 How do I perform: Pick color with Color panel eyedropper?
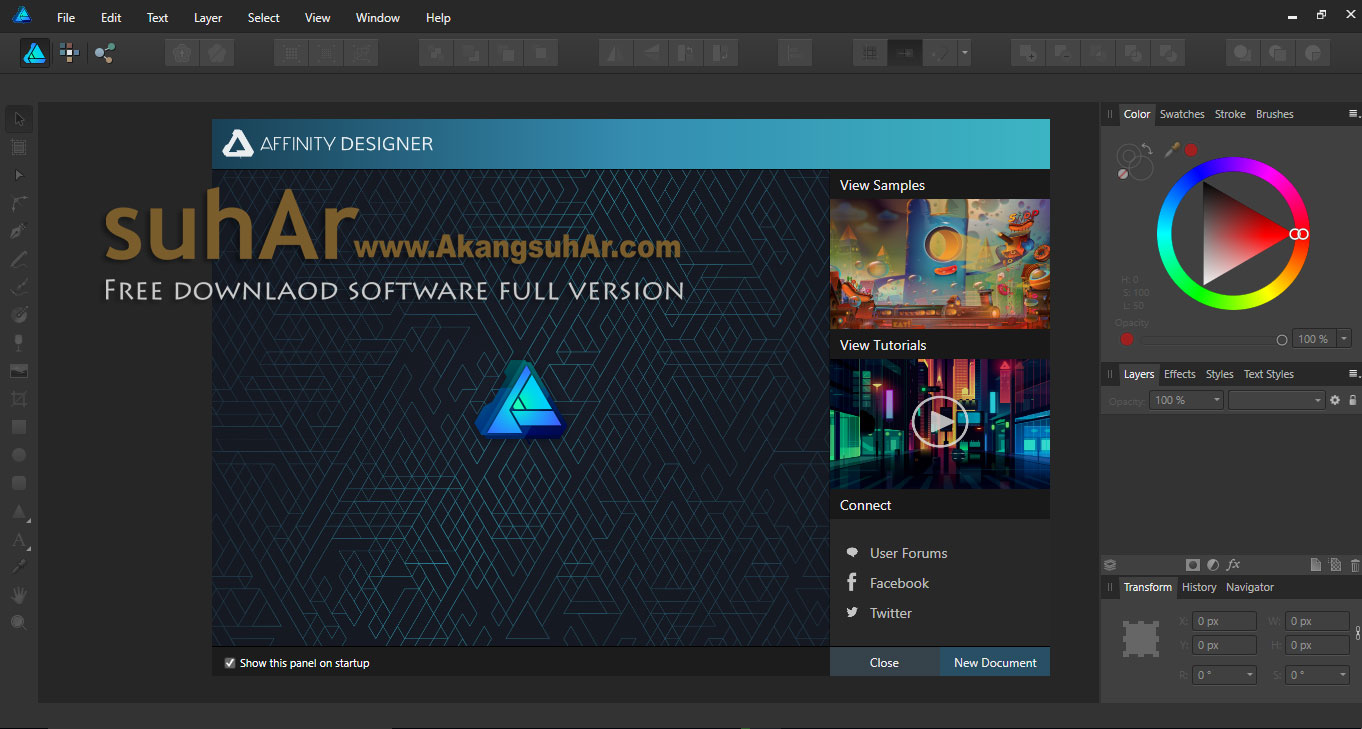[x=1172, y=149]
